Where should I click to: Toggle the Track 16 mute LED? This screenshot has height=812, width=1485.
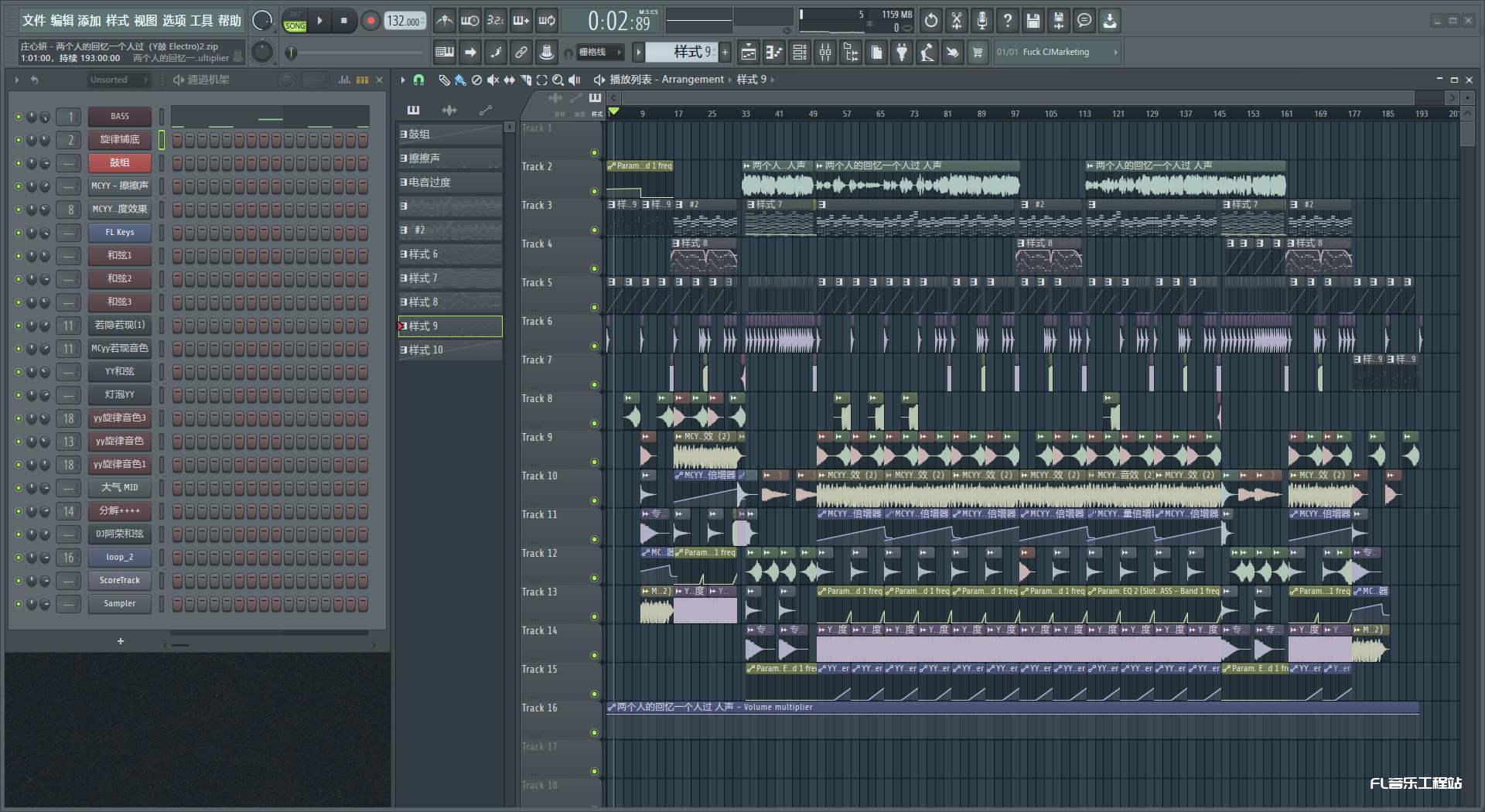pos(594,732)
